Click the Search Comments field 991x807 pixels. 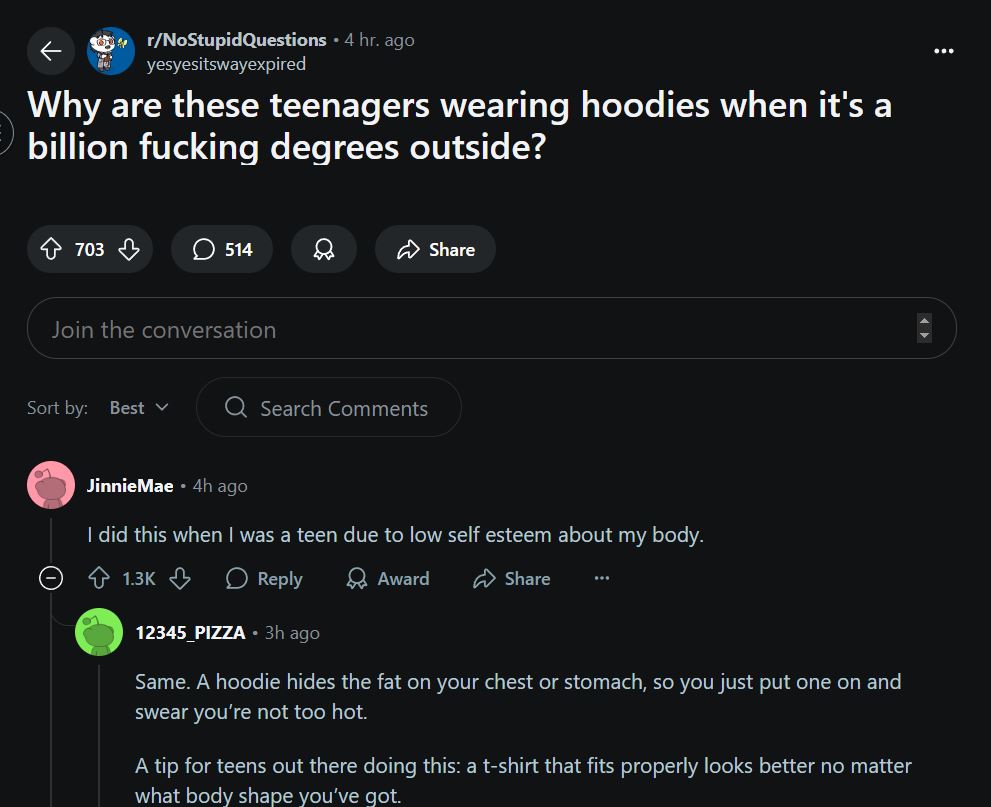329,407
